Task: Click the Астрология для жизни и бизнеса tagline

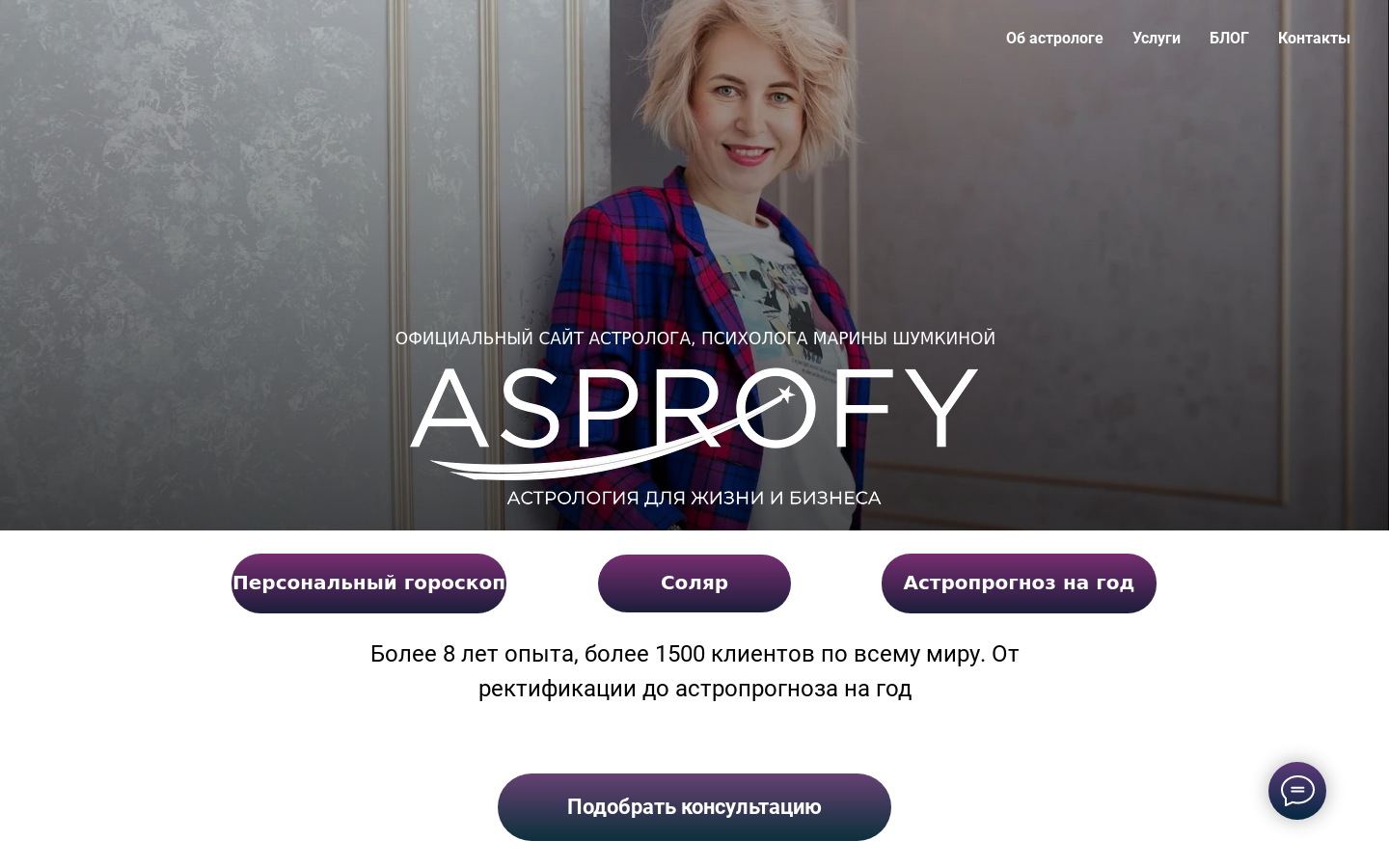Action: point(694,498)
